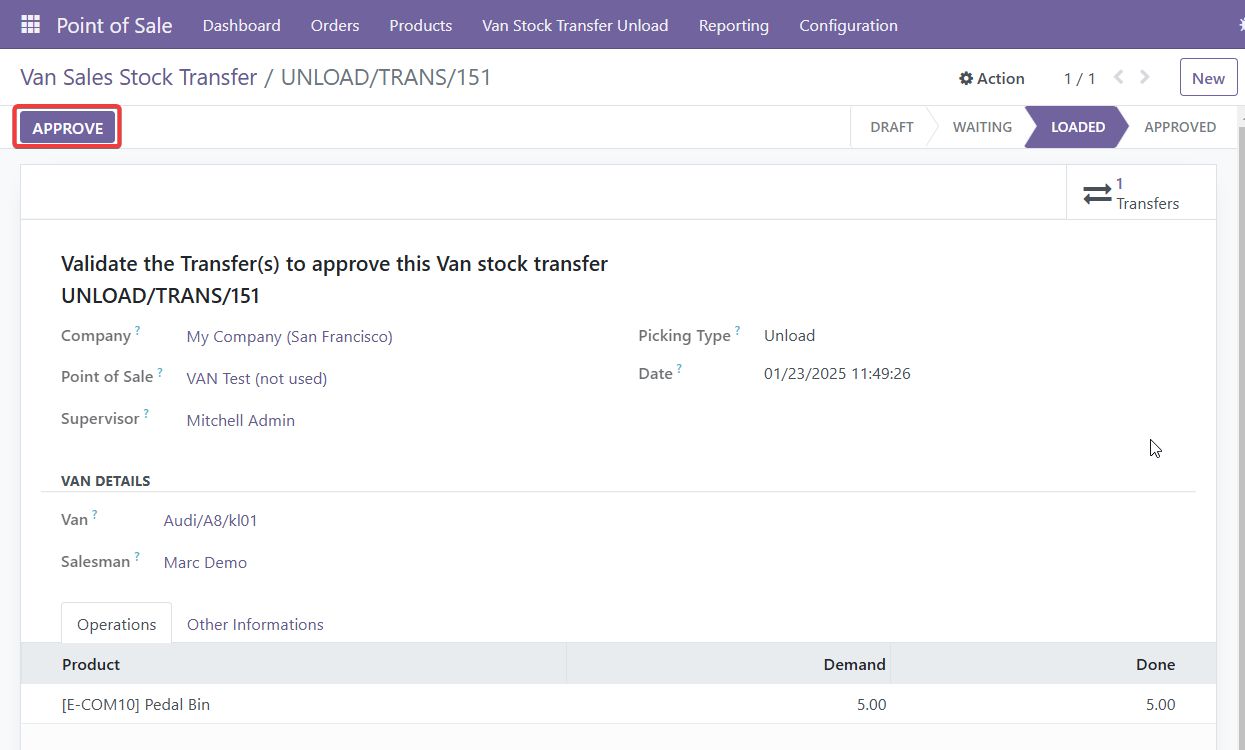Screen dimensions: 1245x750
Task: Open Van Stock Transfer Unload menu
Action: 575,25
